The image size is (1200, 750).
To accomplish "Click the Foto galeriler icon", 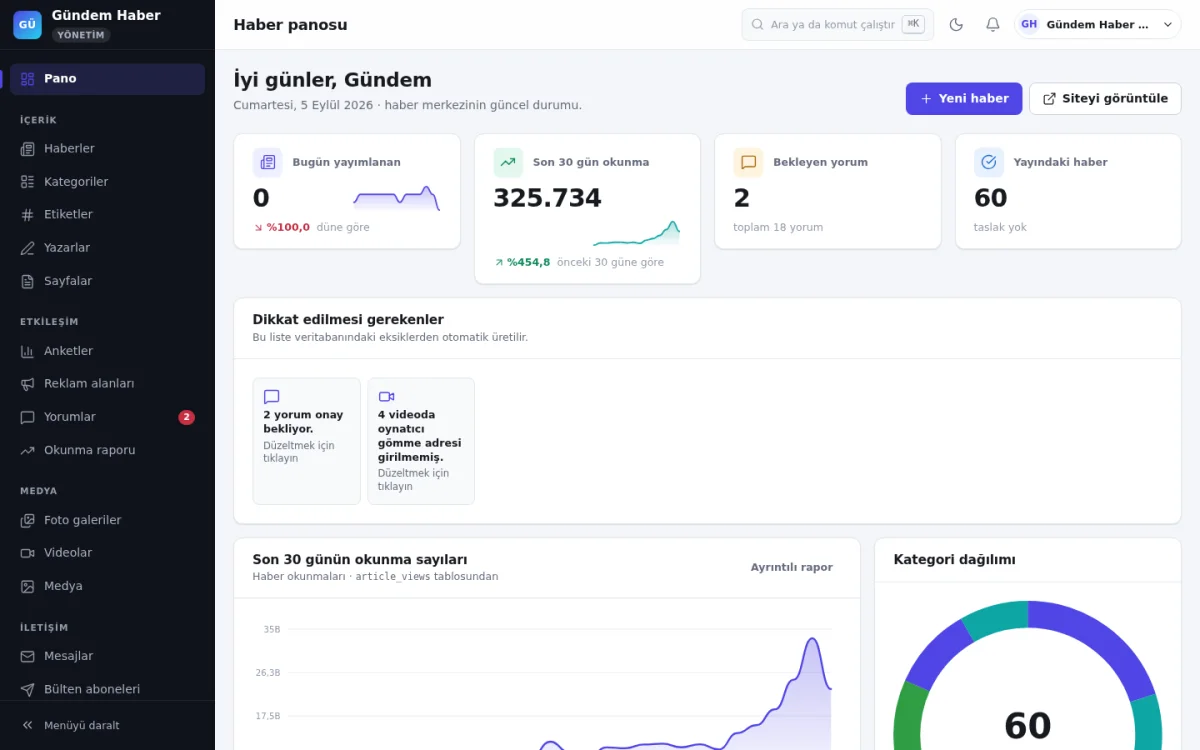I will (x=27, y=520).
